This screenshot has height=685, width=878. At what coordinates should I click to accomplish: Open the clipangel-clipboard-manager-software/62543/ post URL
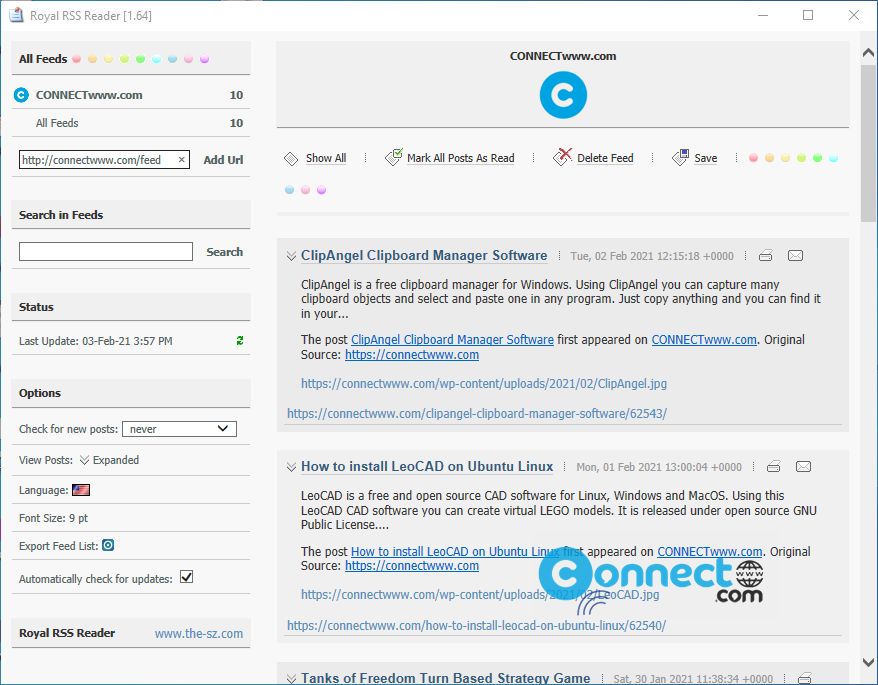click(477, 413)
